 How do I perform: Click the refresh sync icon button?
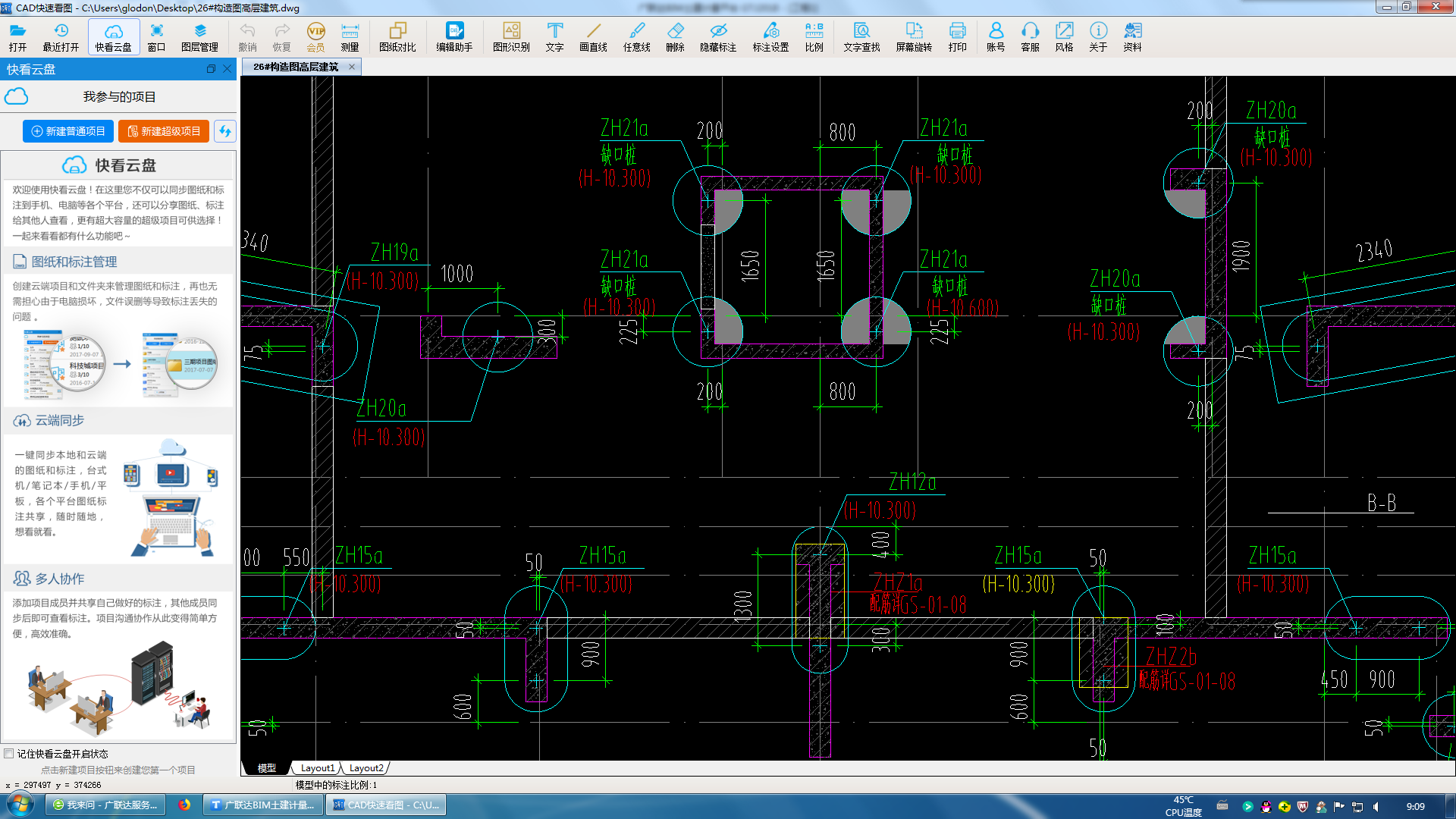tap(225, 131)
